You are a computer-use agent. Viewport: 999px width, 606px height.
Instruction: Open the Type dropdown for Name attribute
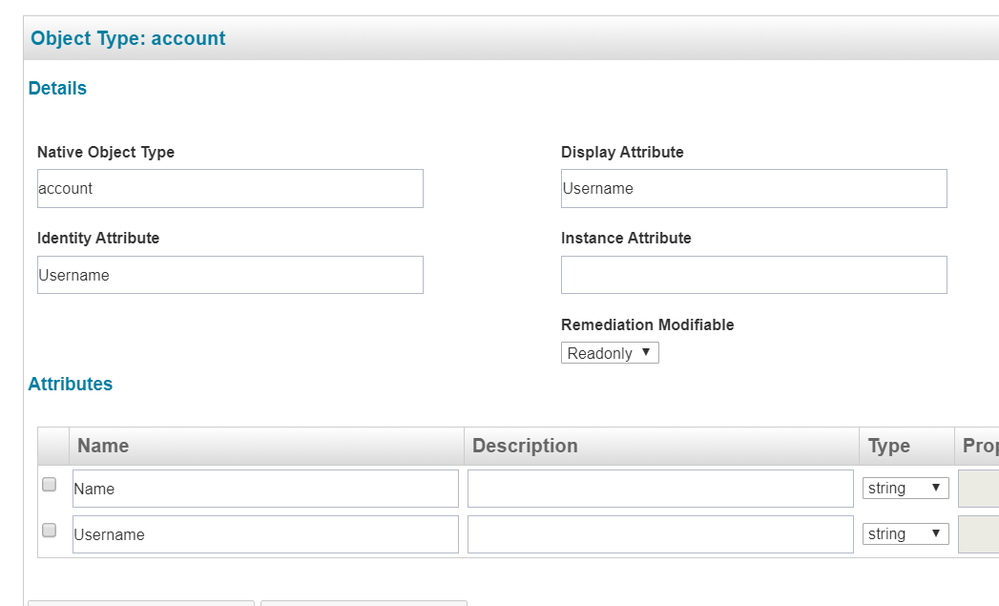click(x=905, y=488)
